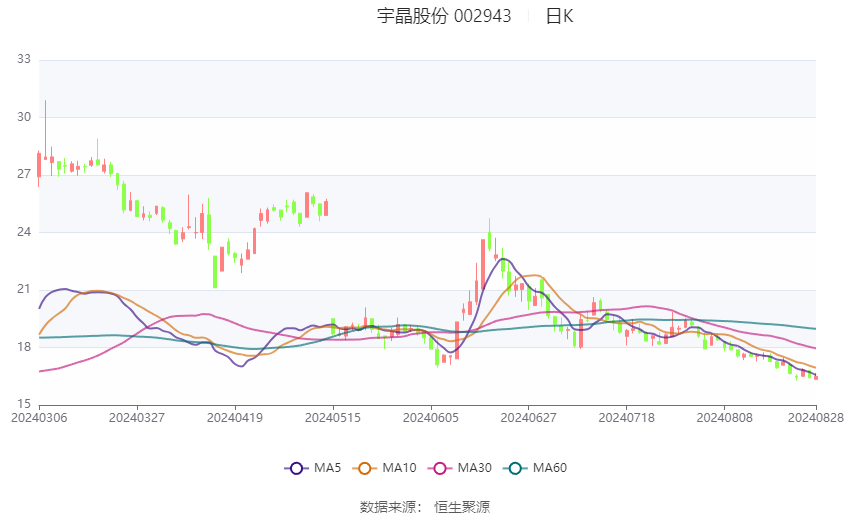
Task: Toggle the MA10 legend series
Action: click(384, 468)
